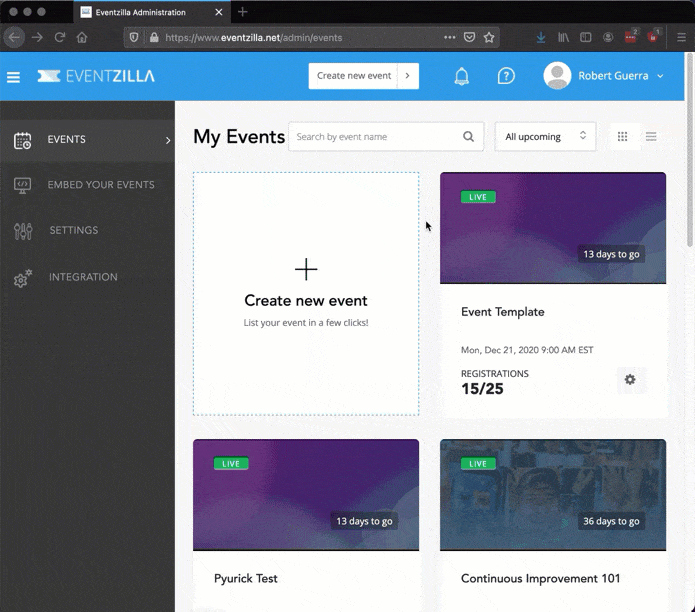Click the 15/25 registrations count
Image resolution: width=695 pixels, height=612 pixels.
(x=482, y=389)
